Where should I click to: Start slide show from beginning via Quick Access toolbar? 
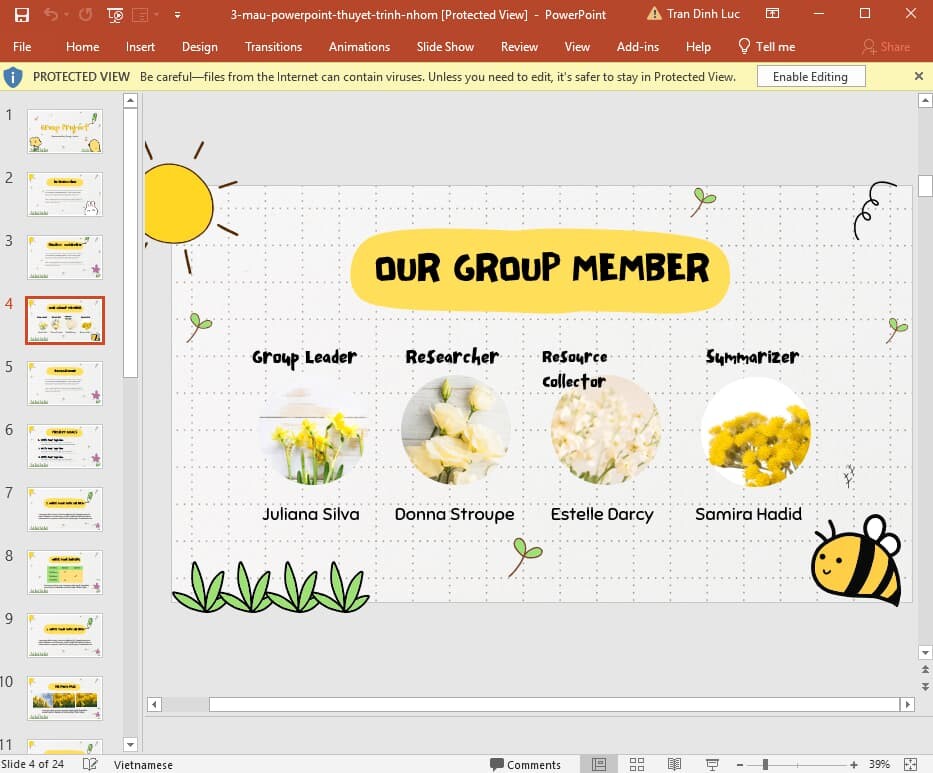coord(113,14)
